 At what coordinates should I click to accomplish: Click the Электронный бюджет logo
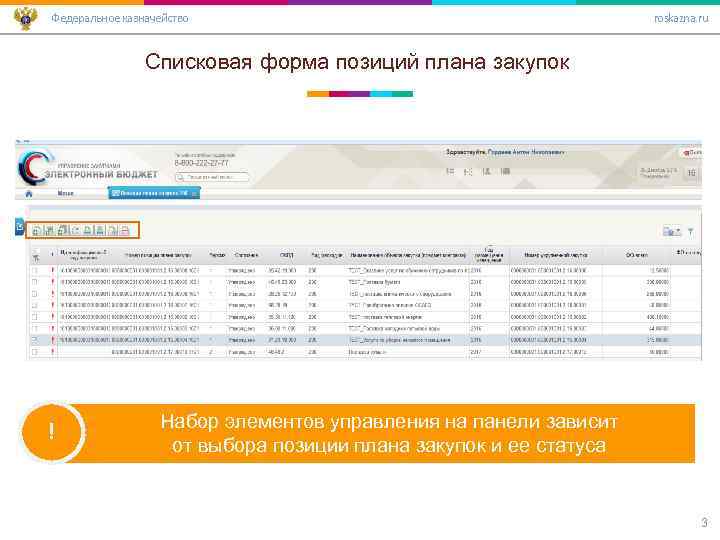[x=88, y=169]
